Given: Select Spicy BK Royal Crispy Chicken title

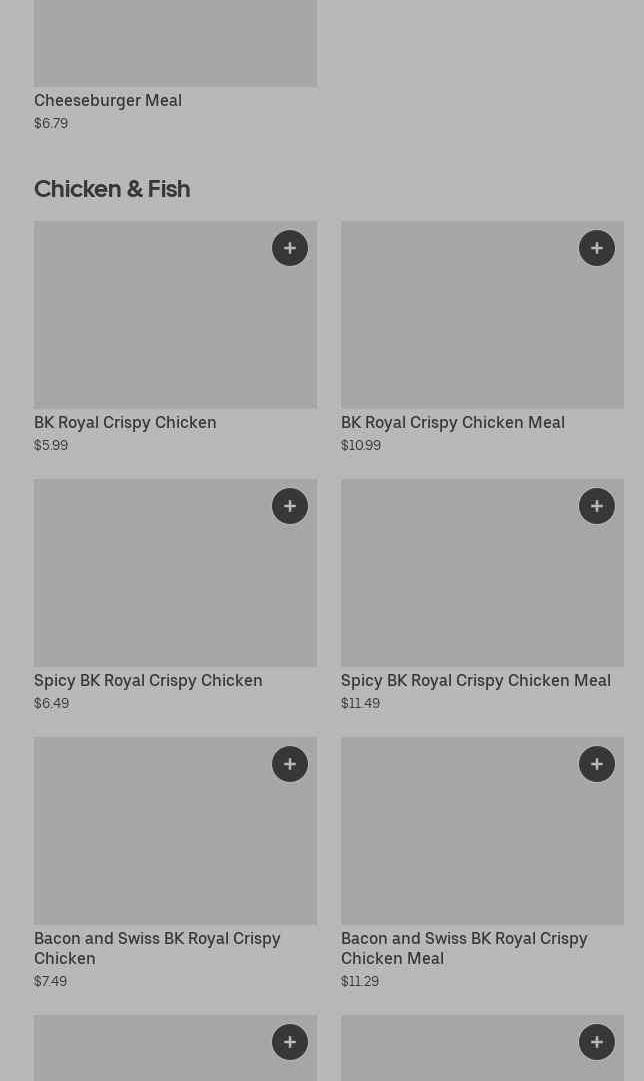Looking at the screenshot, I should coord(148,680).
